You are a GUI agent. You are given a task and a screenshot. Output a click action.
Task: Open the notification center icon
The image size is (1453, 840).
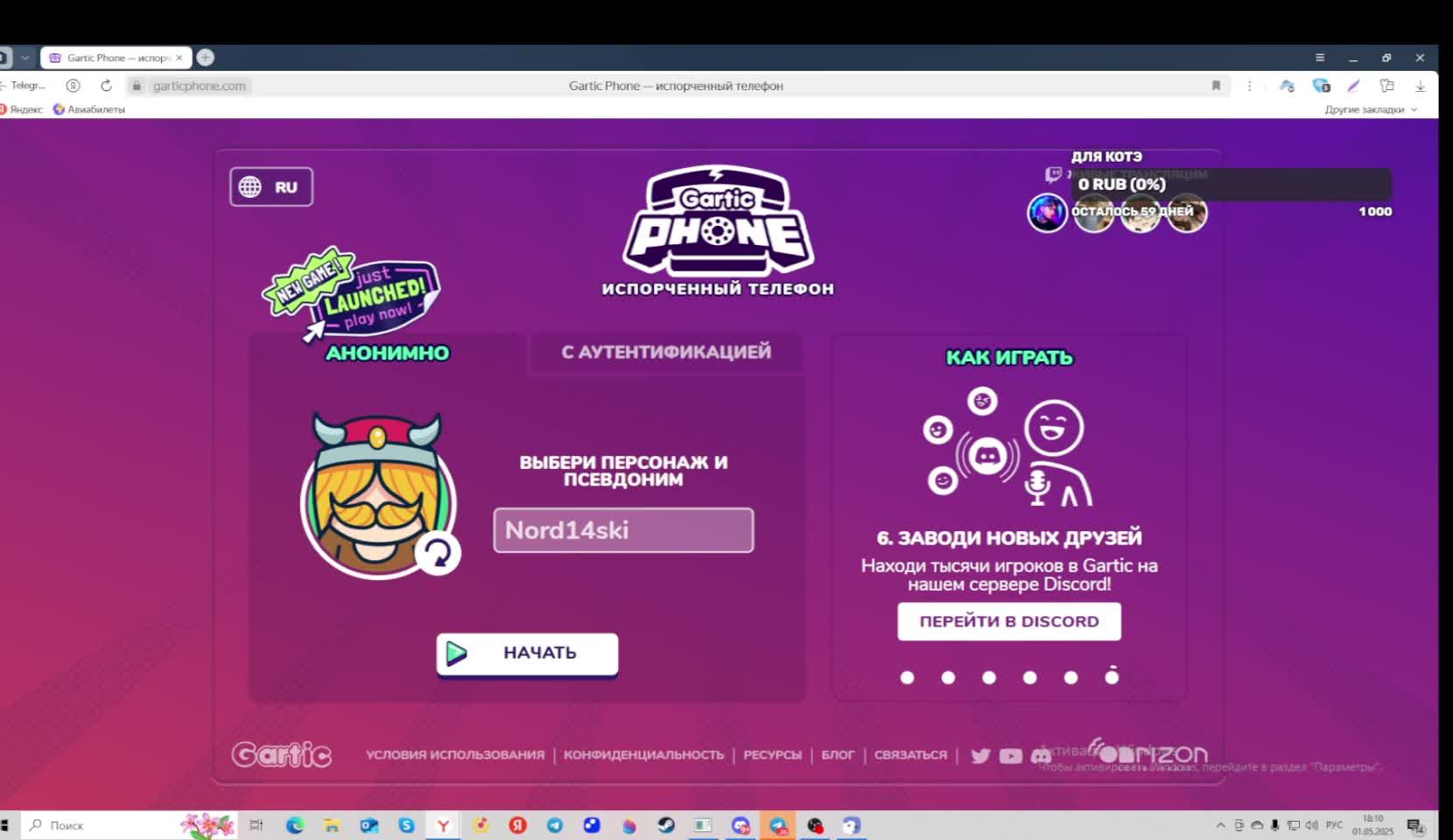click(x=1414, y=826)
